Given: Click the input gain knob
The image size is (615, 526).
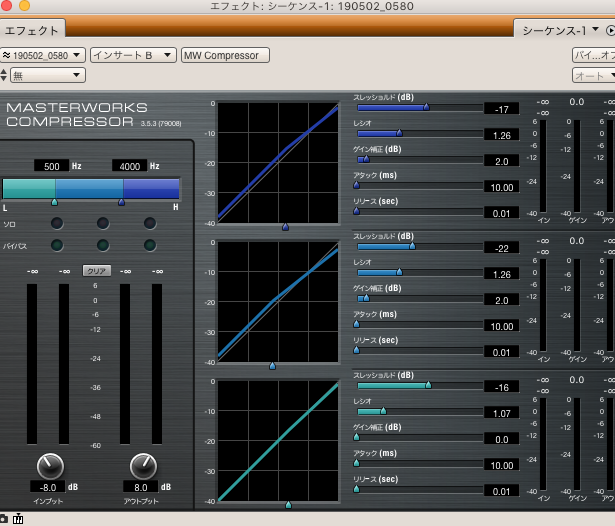Looking at the screenshot, I should click(x=50, y=466).
